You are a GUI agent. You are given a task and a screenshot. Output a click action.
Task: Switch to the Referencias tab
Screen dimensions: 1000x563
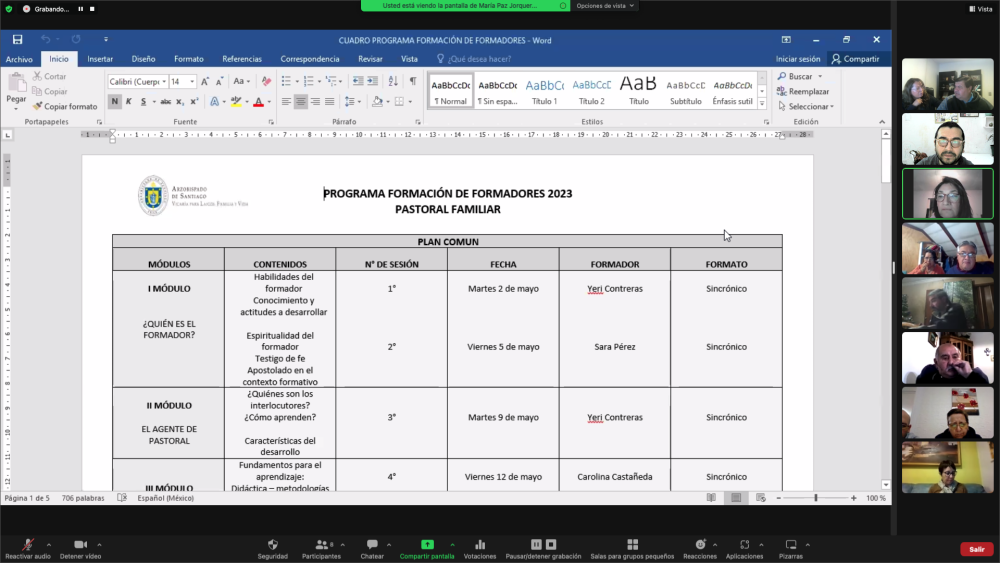click(242, 59)
